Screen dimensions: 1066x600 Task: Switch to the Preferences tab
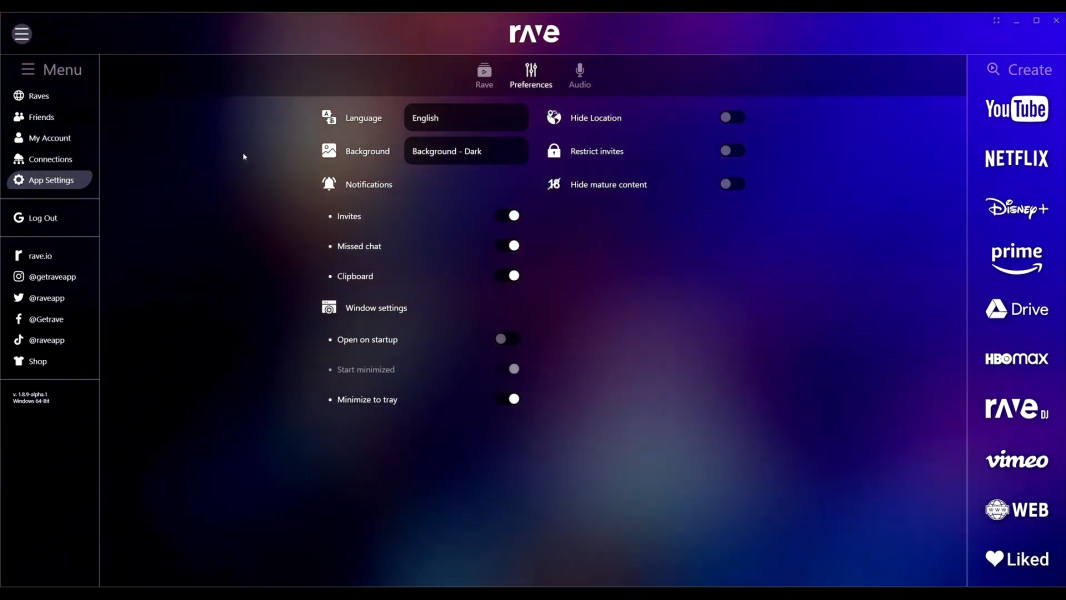[x=531, y=75]
